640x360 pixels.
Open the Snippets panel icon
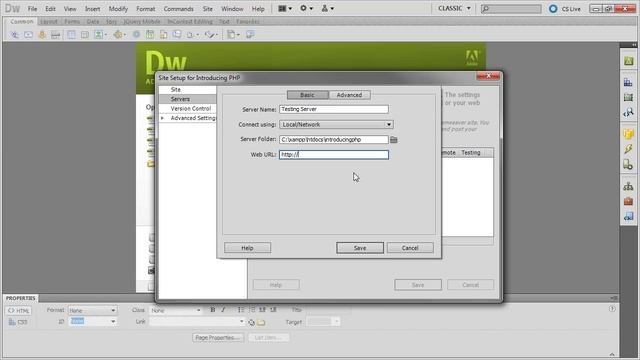point(628,216)
